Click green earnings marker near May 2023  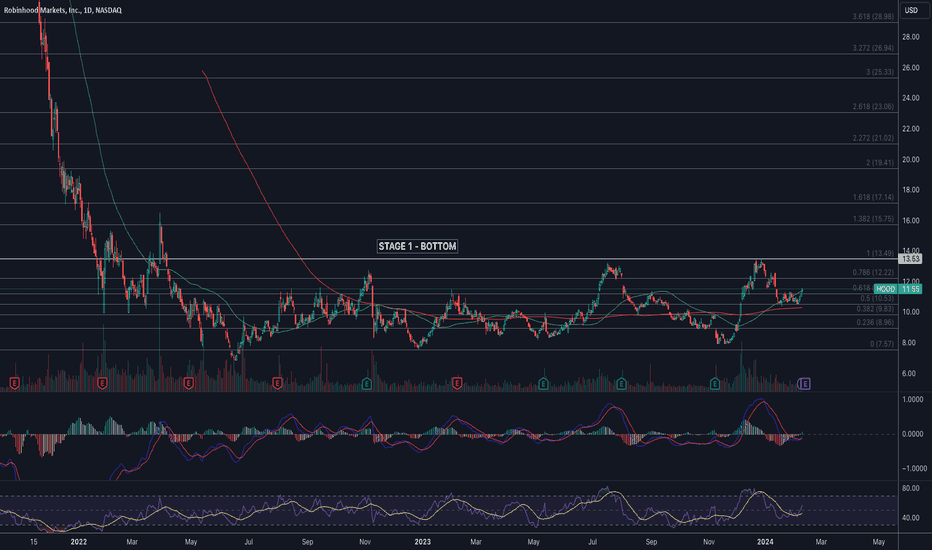click(x=543, y=384)
